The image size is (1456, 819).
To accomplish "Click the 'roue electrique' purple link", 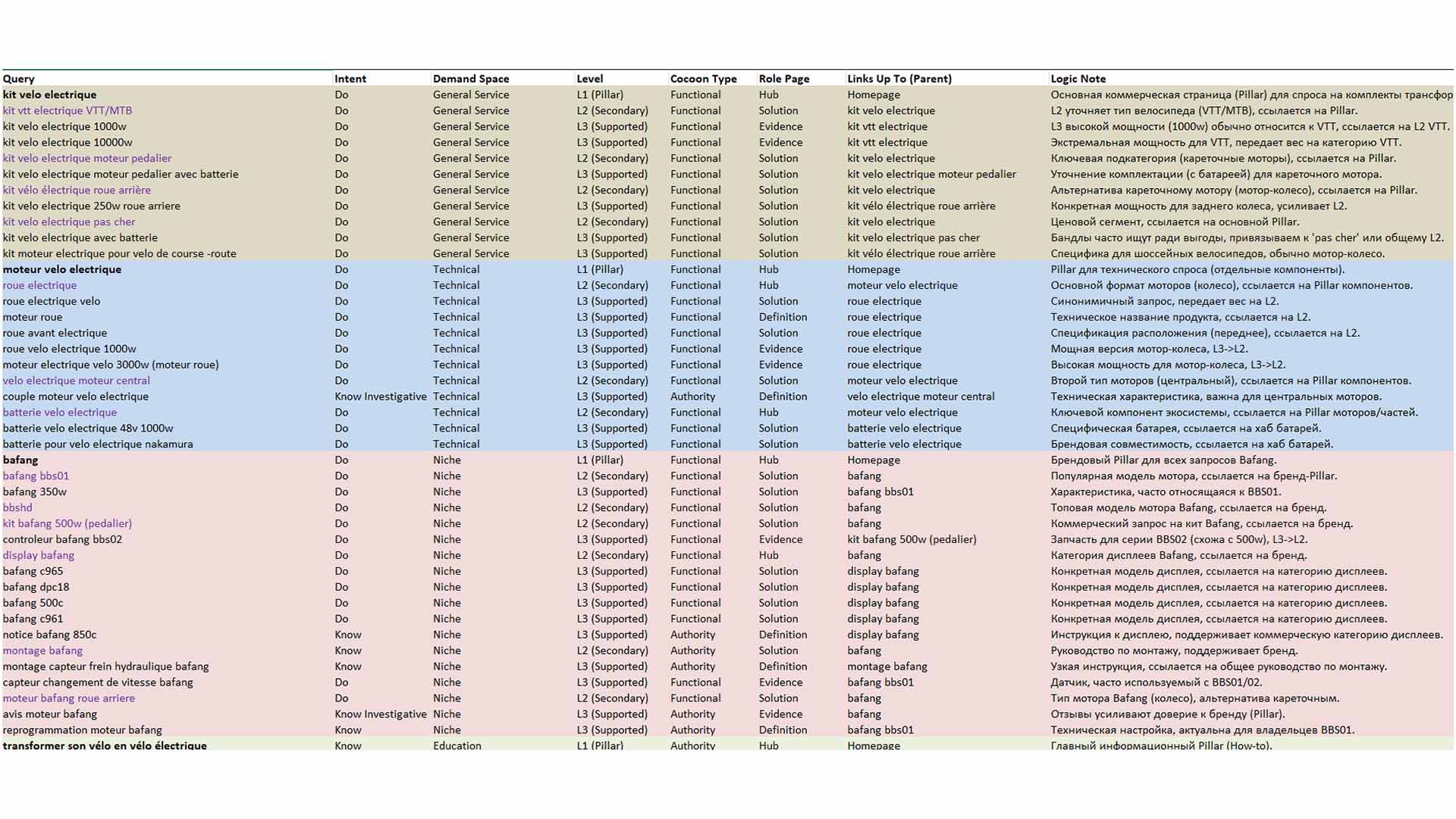I will tap(39, 286).
